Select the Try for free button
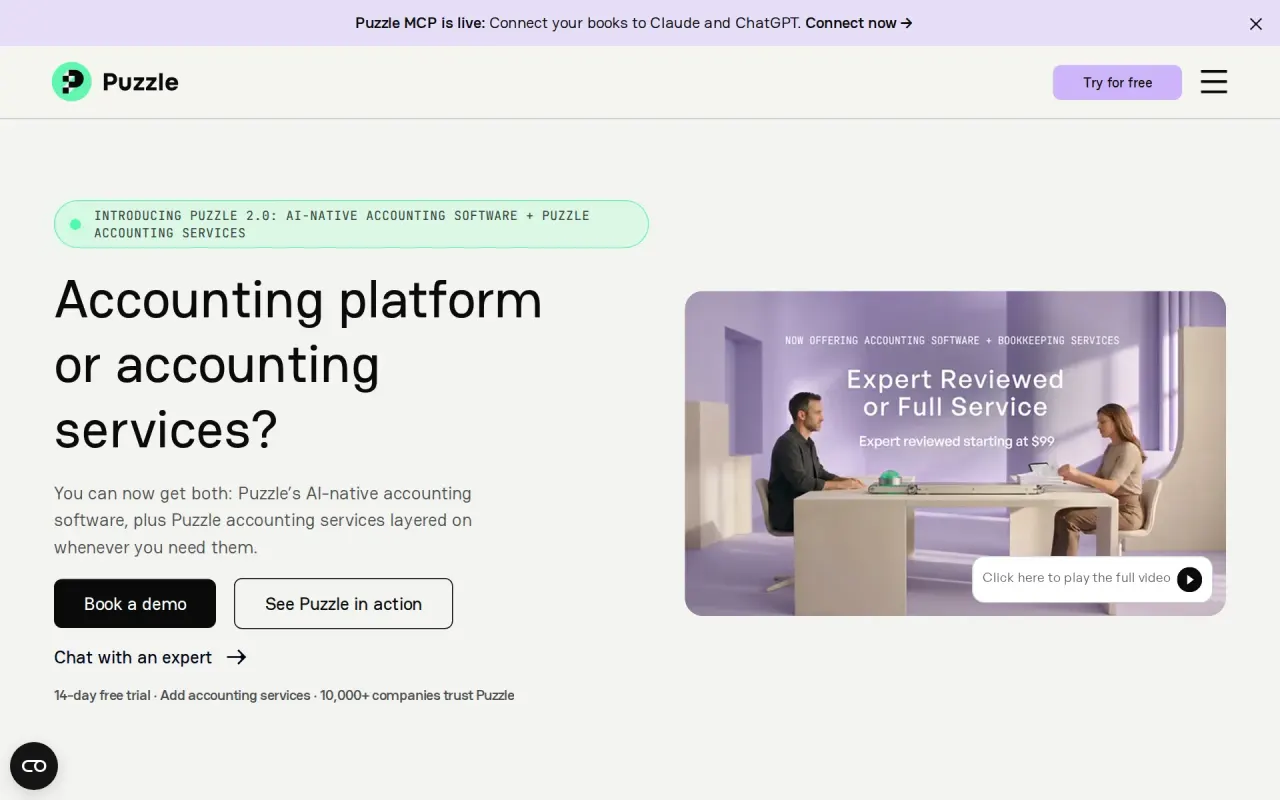Image resolution: width=1280 pixels, height=800 pixels. 1117,82
